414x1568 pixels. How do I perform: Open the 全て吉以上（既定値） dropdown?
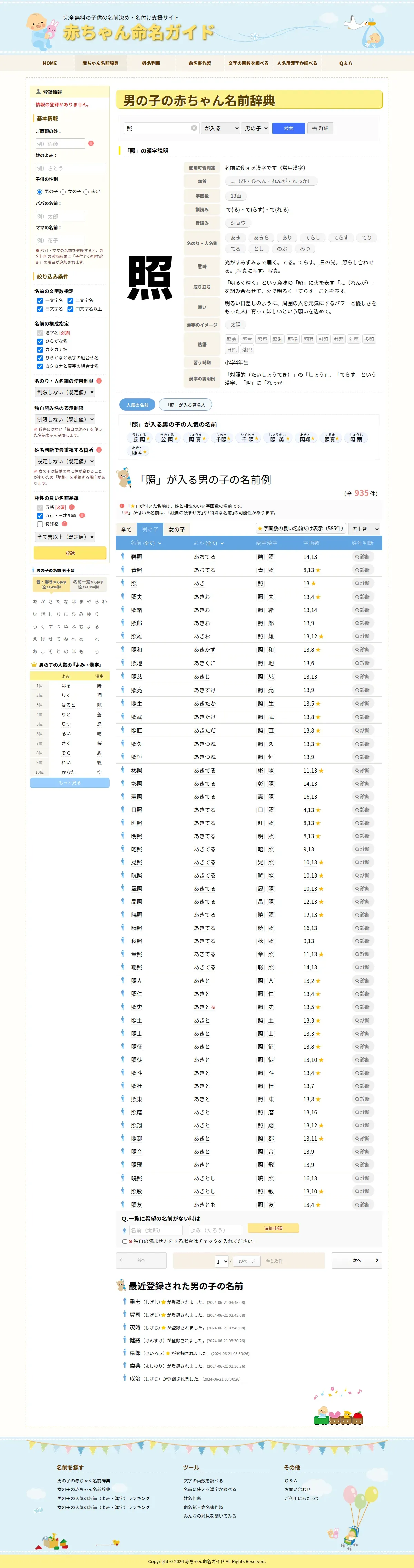point(65,536)
